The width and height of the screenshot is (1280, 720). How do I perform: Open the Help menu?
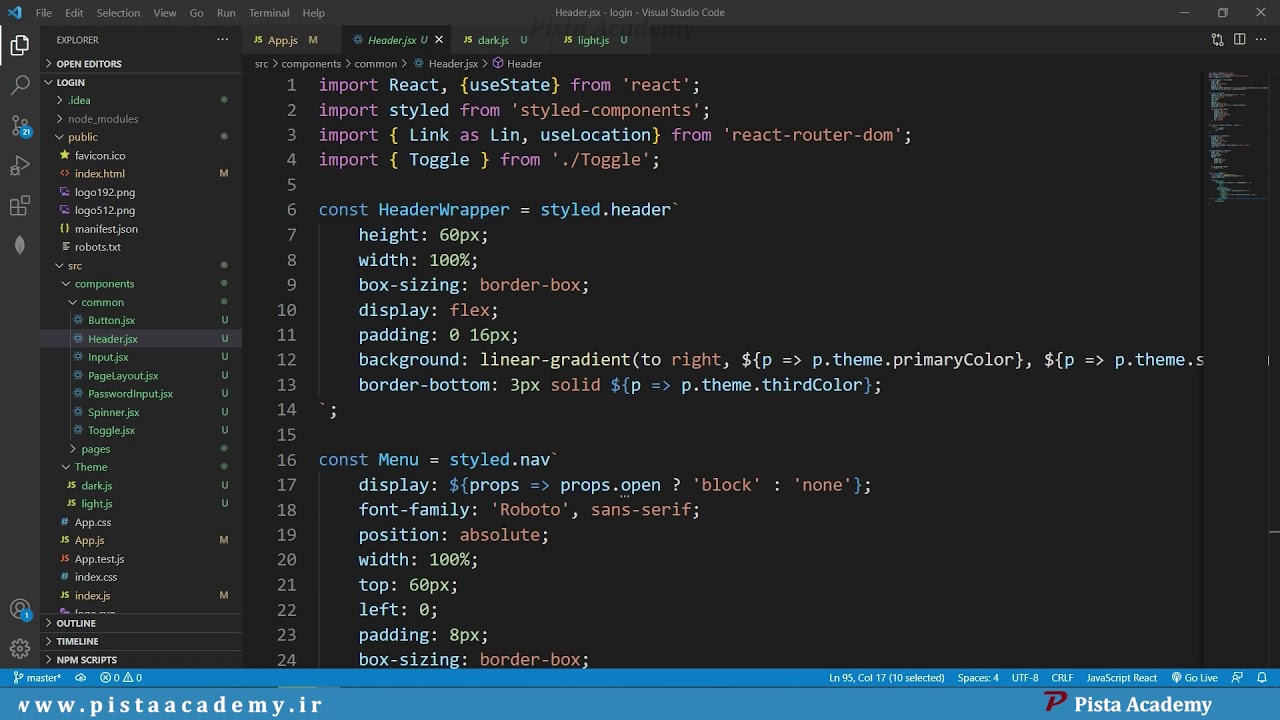(314, 13)
